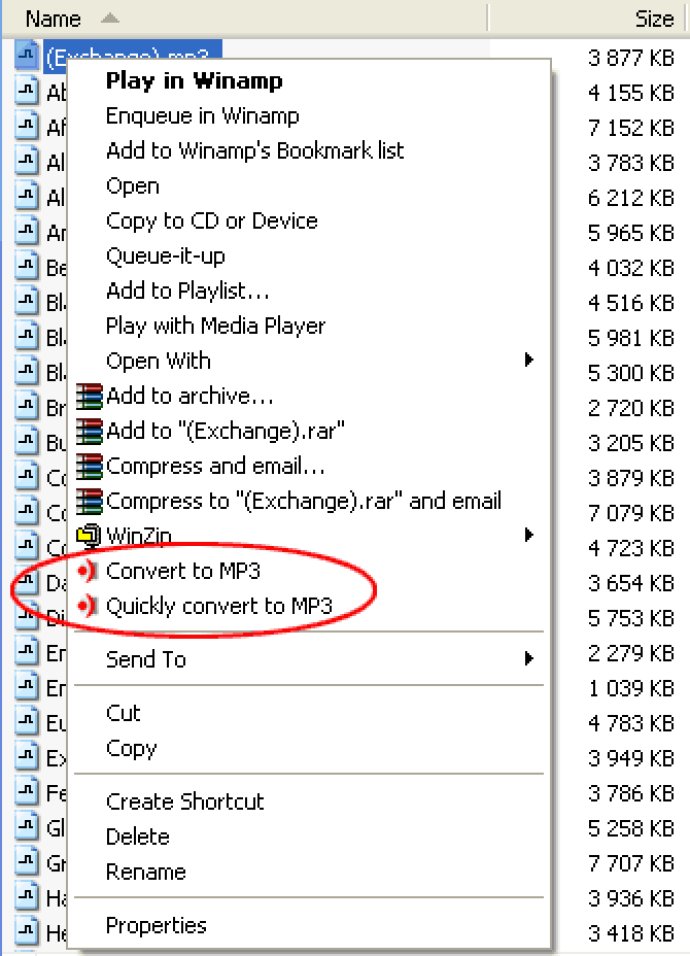Image resolution: width=690 pixels, height=956 pixels.
Task: Click the 3 949 KB size value
Action: click(631, 758)
